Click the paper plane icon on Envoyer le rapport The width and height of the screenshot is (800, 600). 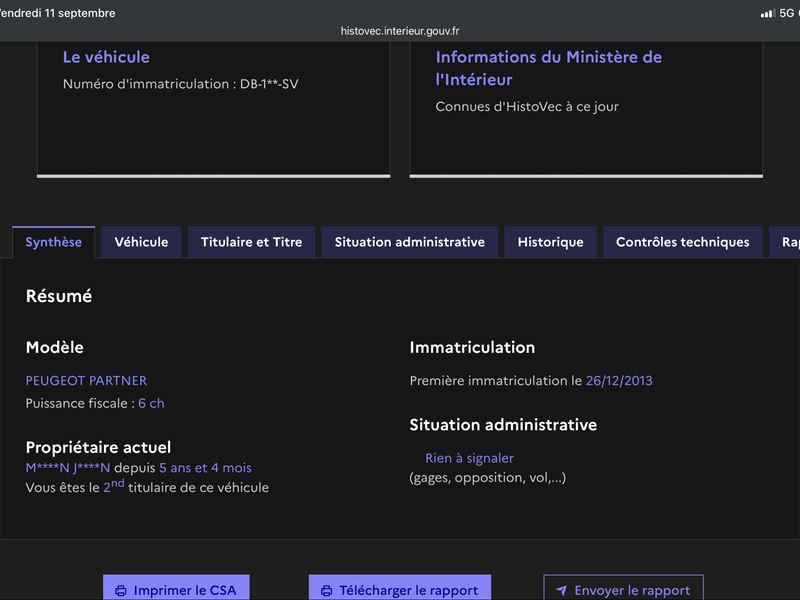coord(562,590)
